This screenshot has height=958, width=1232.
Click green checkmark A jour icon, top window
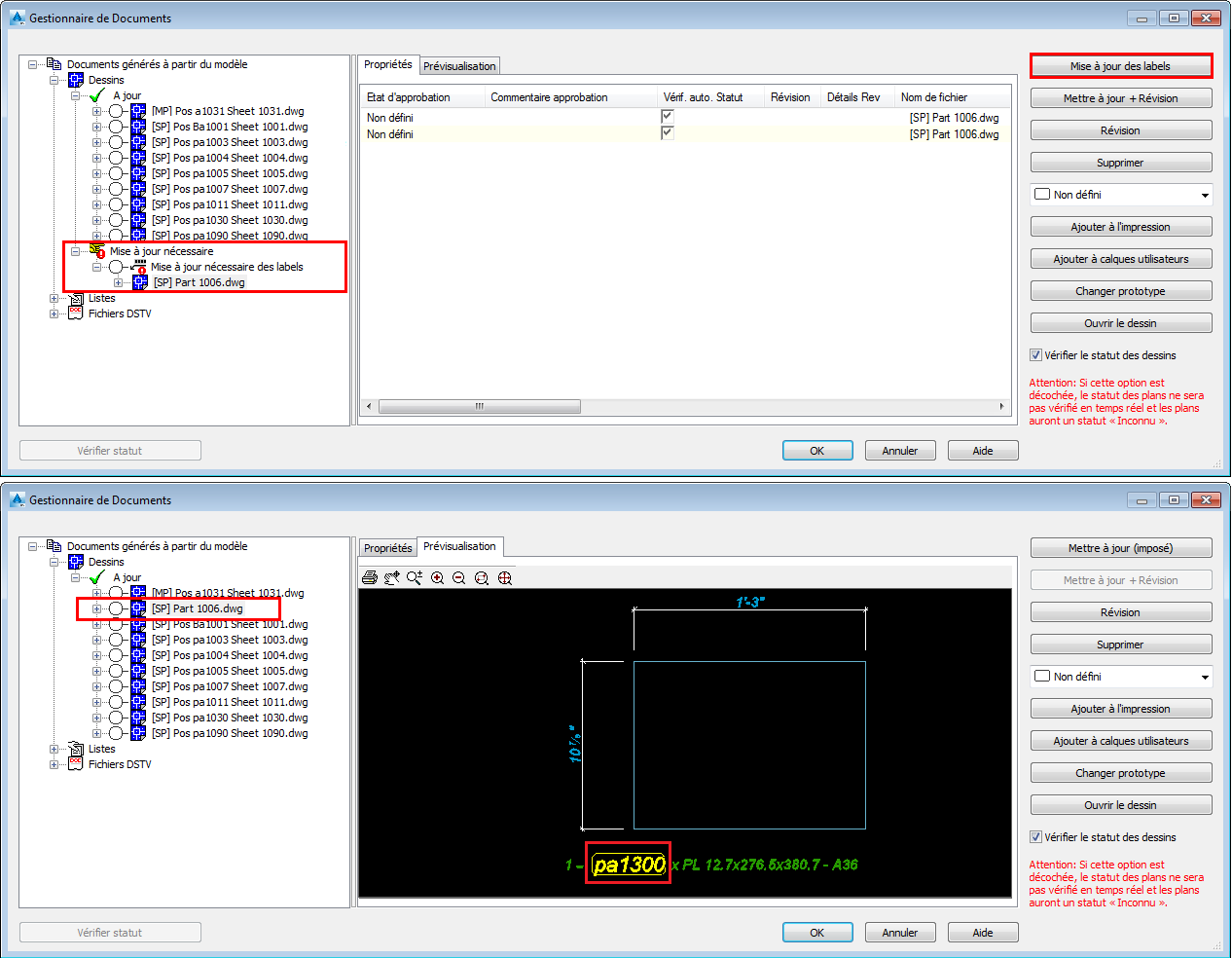(x=97, y=95)
